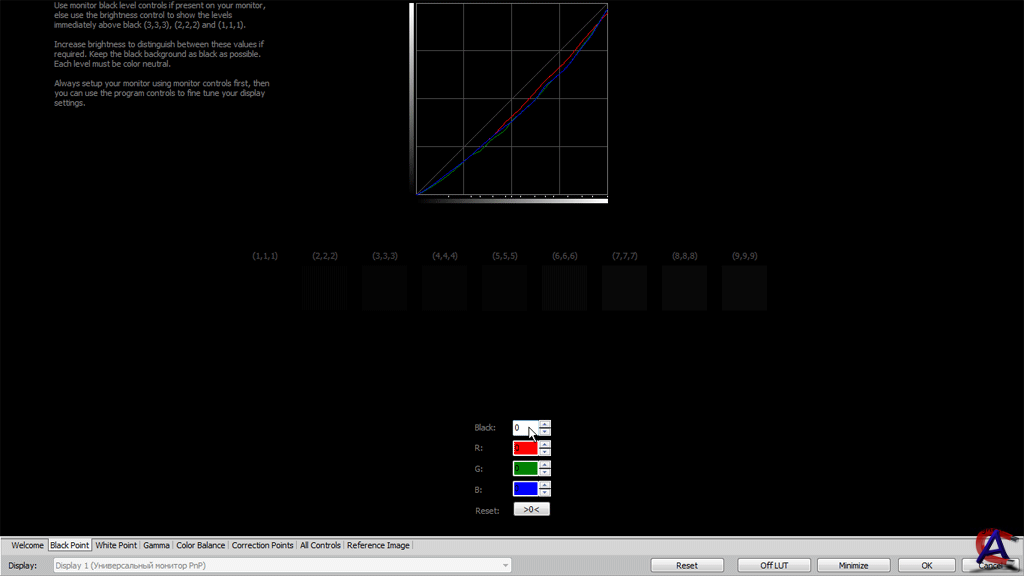Click the green G value field
The width and height of the screenshot is (1024, 576).
(x=525, y=468)
